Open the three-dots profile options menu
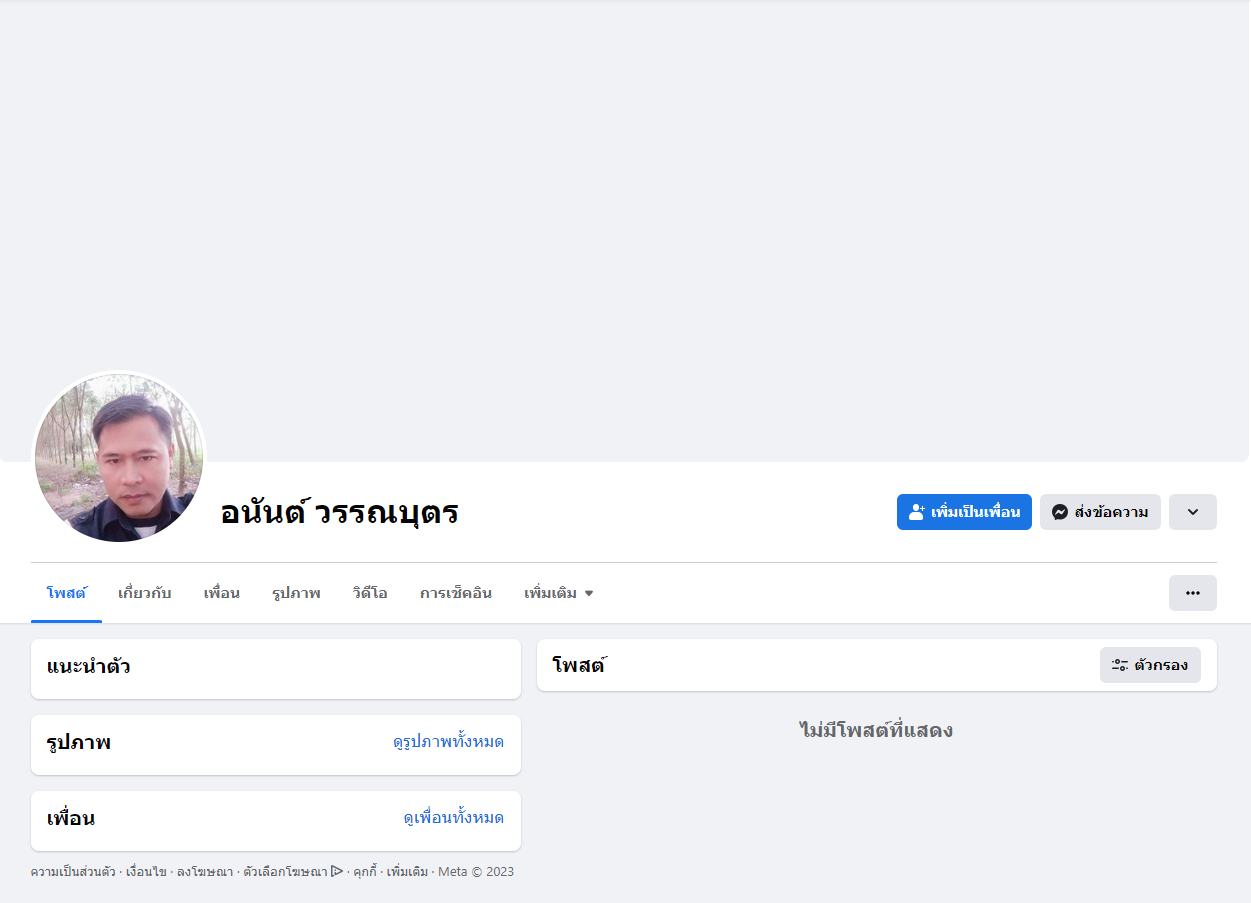The image size is (1251, 903). 1193,593
